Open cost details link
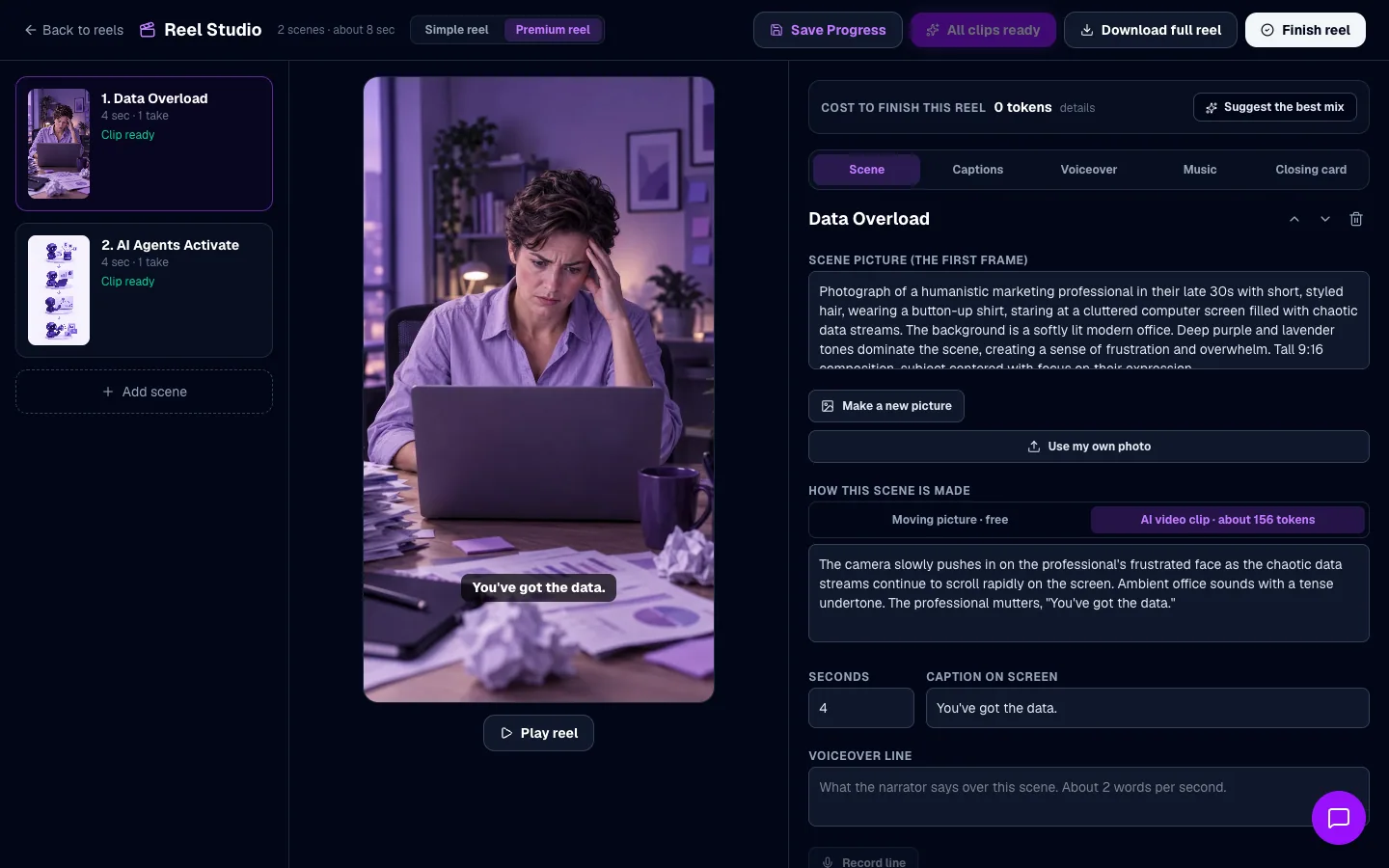This screenshot has height=868, width=1389. [x=1077, y=108]
